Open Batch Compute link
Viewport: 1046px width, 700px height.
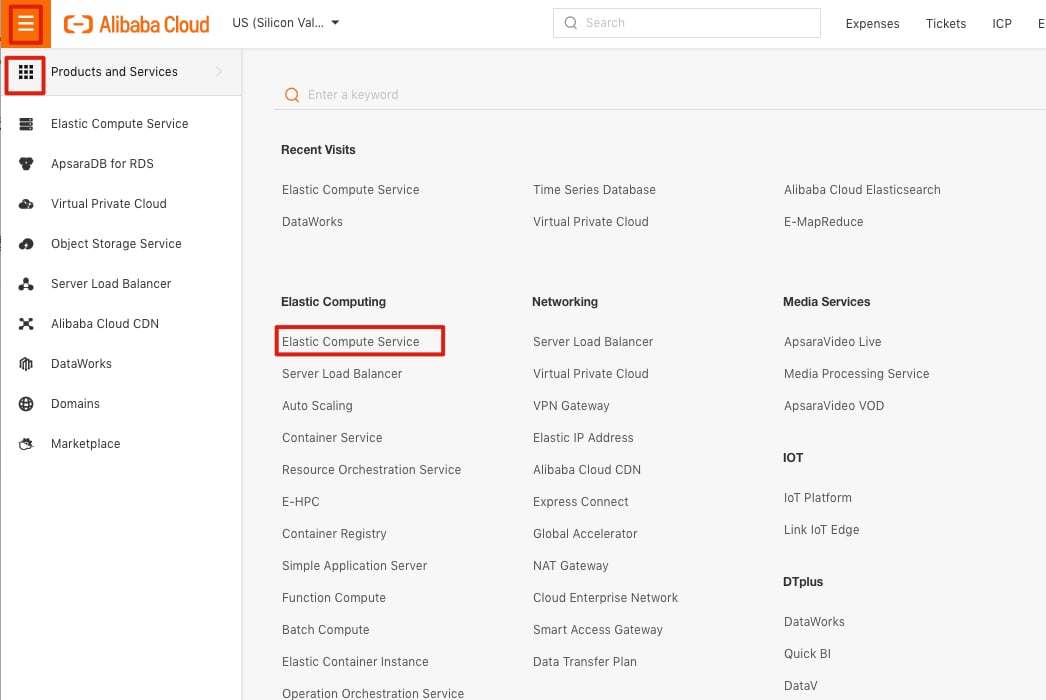325,631
